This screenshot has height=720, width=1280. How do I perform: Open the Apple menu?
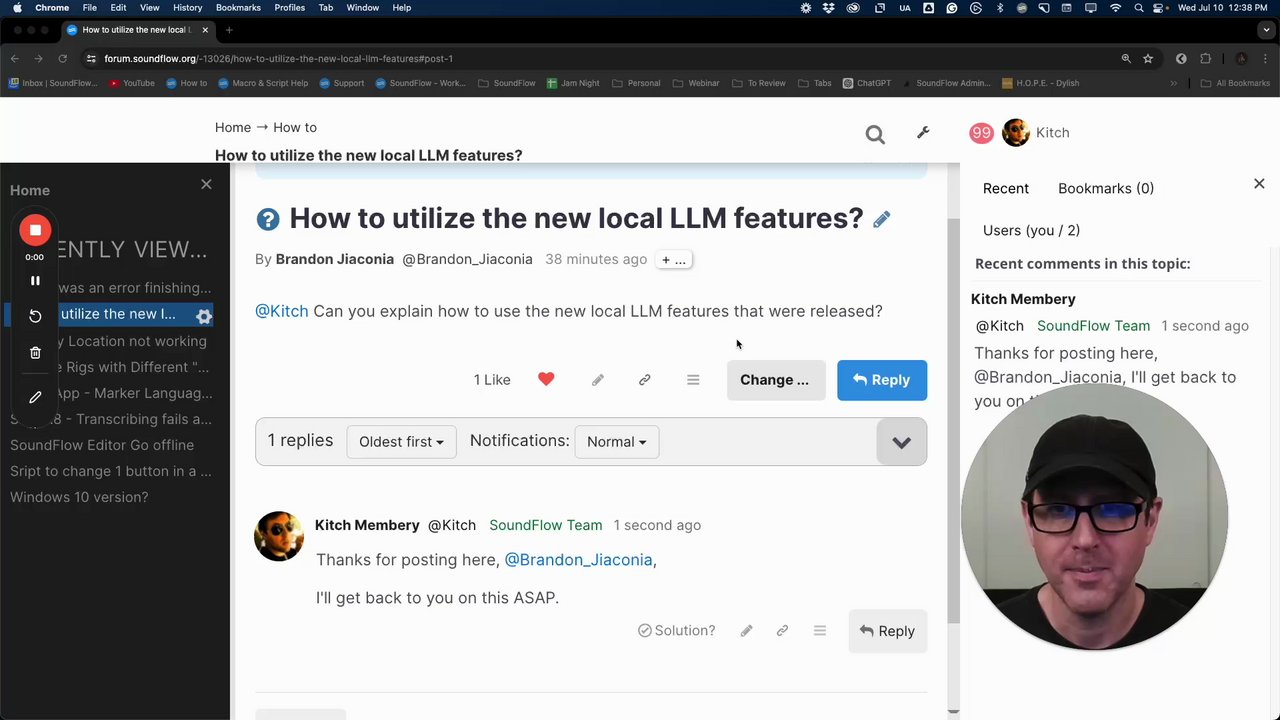tap(17, 8)
